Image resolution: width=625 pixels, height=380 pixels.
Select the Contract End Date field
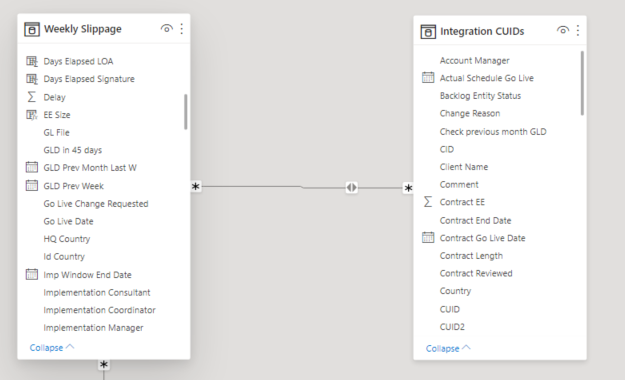pyautogui.click(x=475, y=221)
